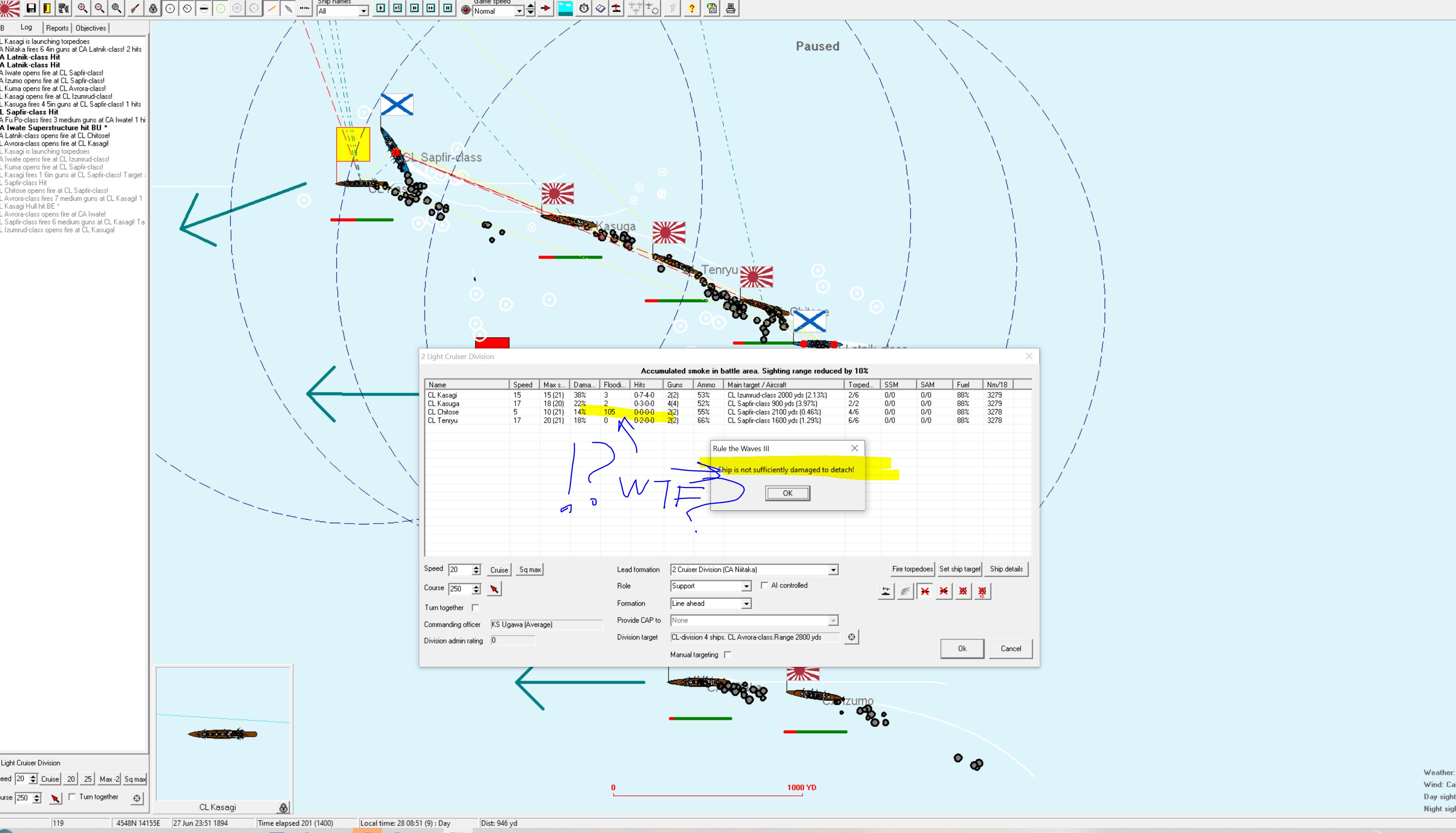Click the stopwatch icon in toolbar
Image resolution: width=1456 pixels, height=833 pixels.
583,8
